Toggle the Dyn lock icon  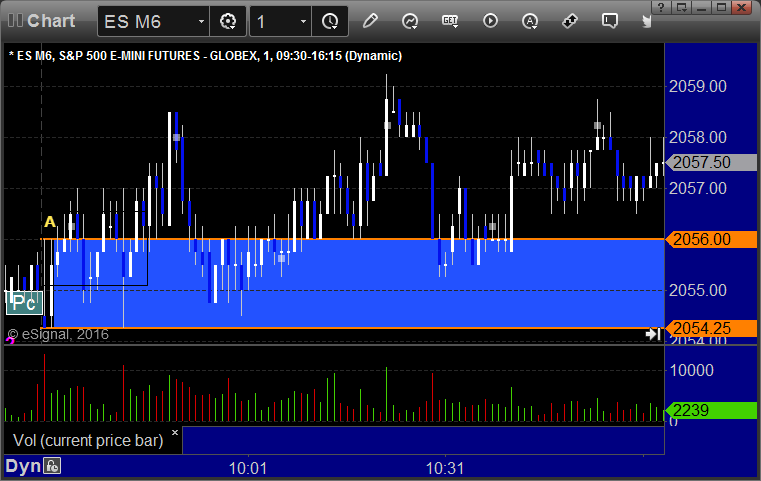52,466
